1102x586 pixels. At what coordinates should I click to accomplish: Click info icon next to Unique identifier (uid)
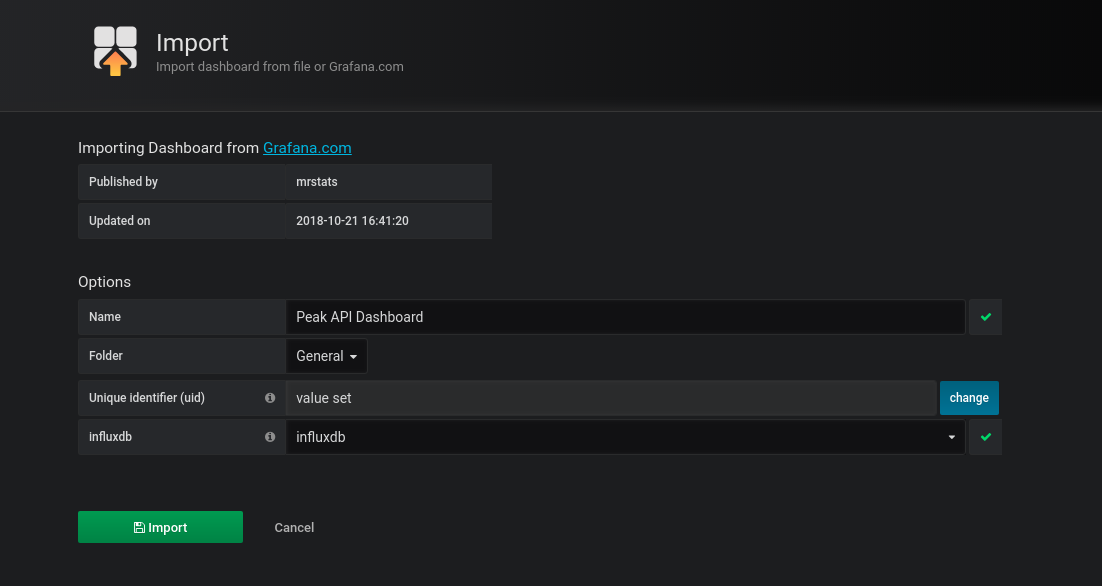270,398
